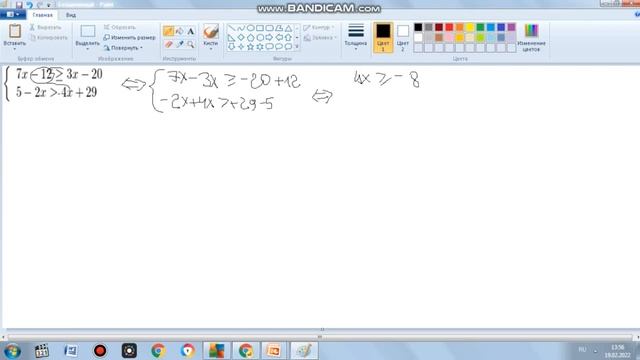Select the Eraser tool
This screenshot has height=360, width=640.
click(x=168, y=44)
